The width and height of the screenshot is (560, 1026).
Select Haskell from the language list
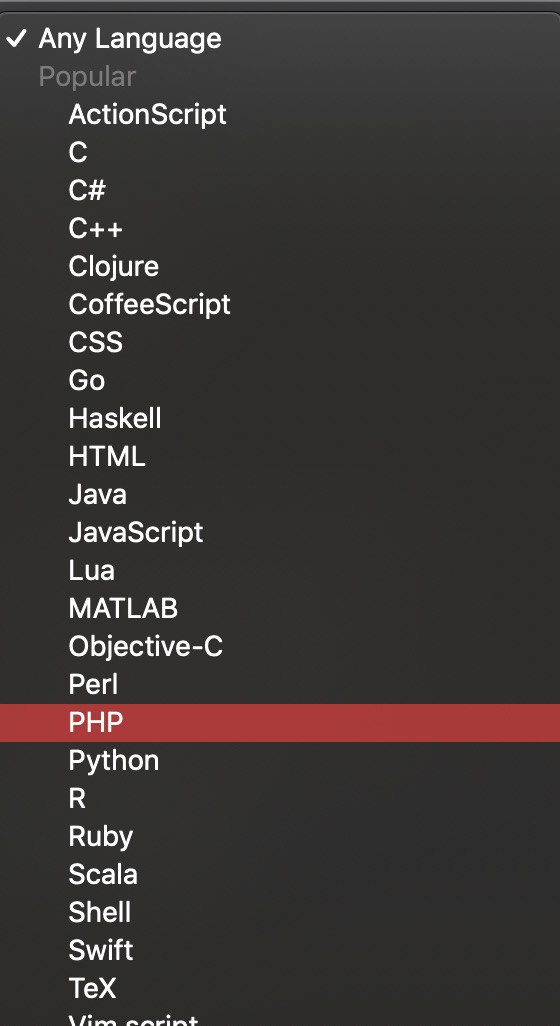pos(280,418)
